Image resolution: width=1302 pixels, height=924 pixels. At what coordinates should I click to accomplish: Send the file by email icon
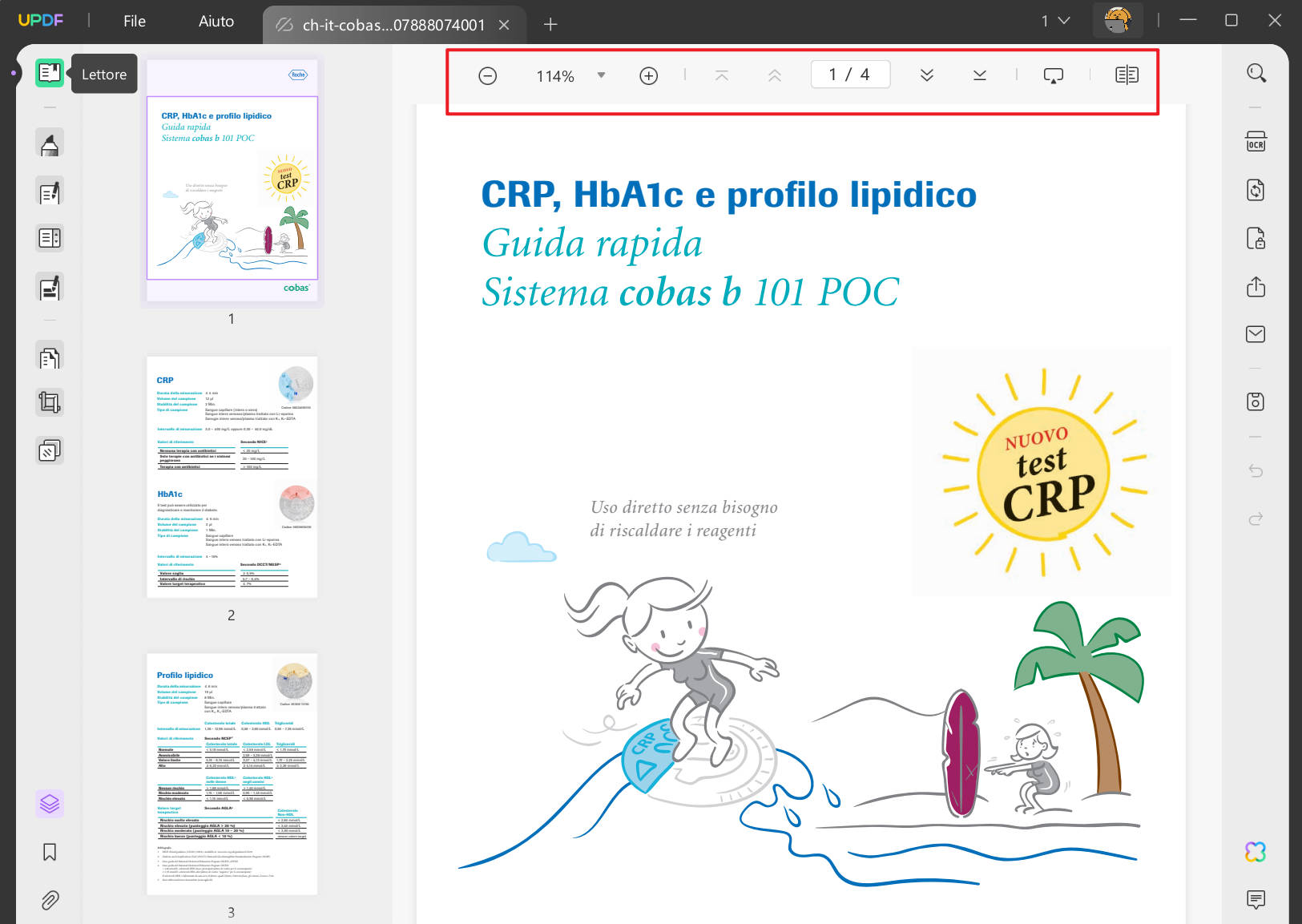pyautogui.click(x=1256, y=334)
